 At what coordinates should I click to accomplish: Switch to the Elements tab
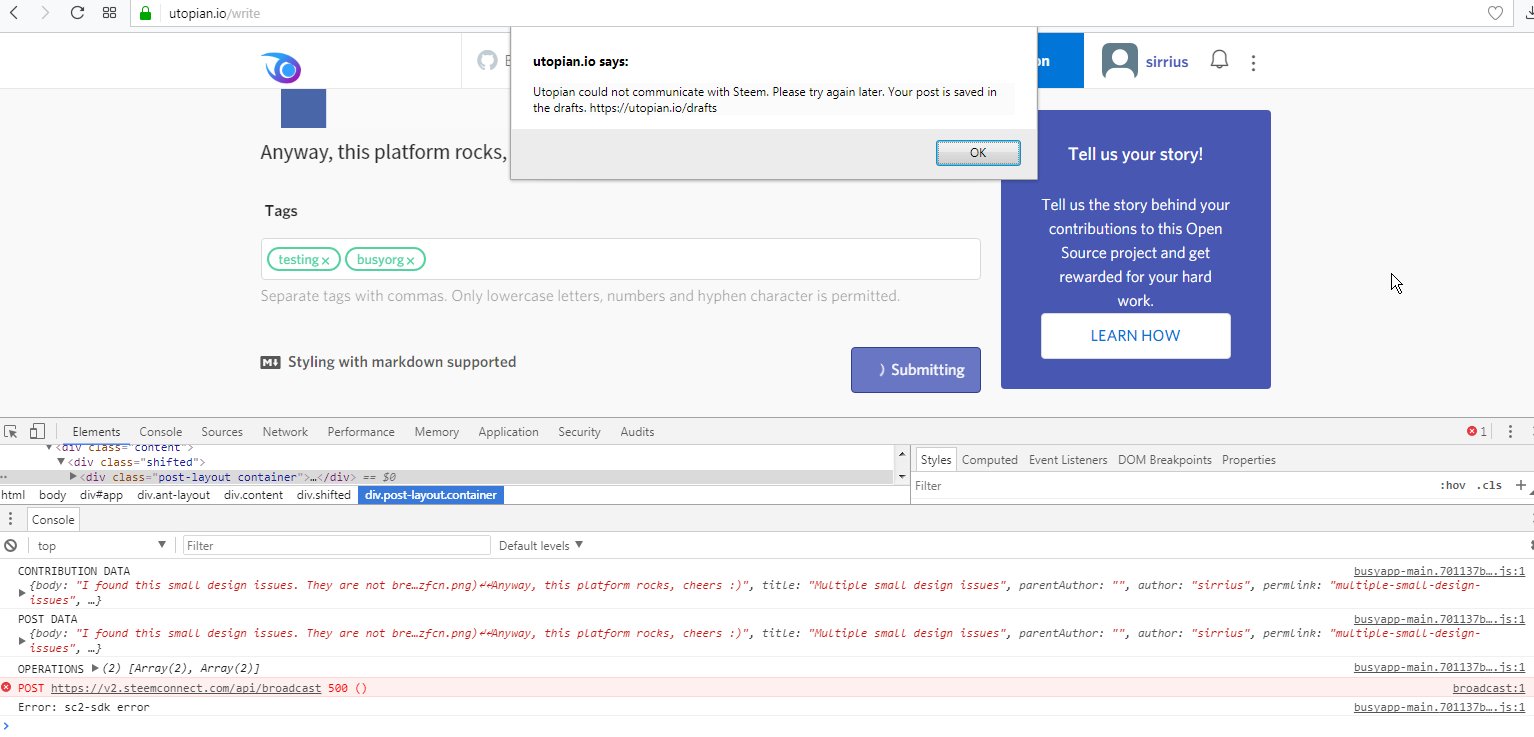[x=96, y=432]
